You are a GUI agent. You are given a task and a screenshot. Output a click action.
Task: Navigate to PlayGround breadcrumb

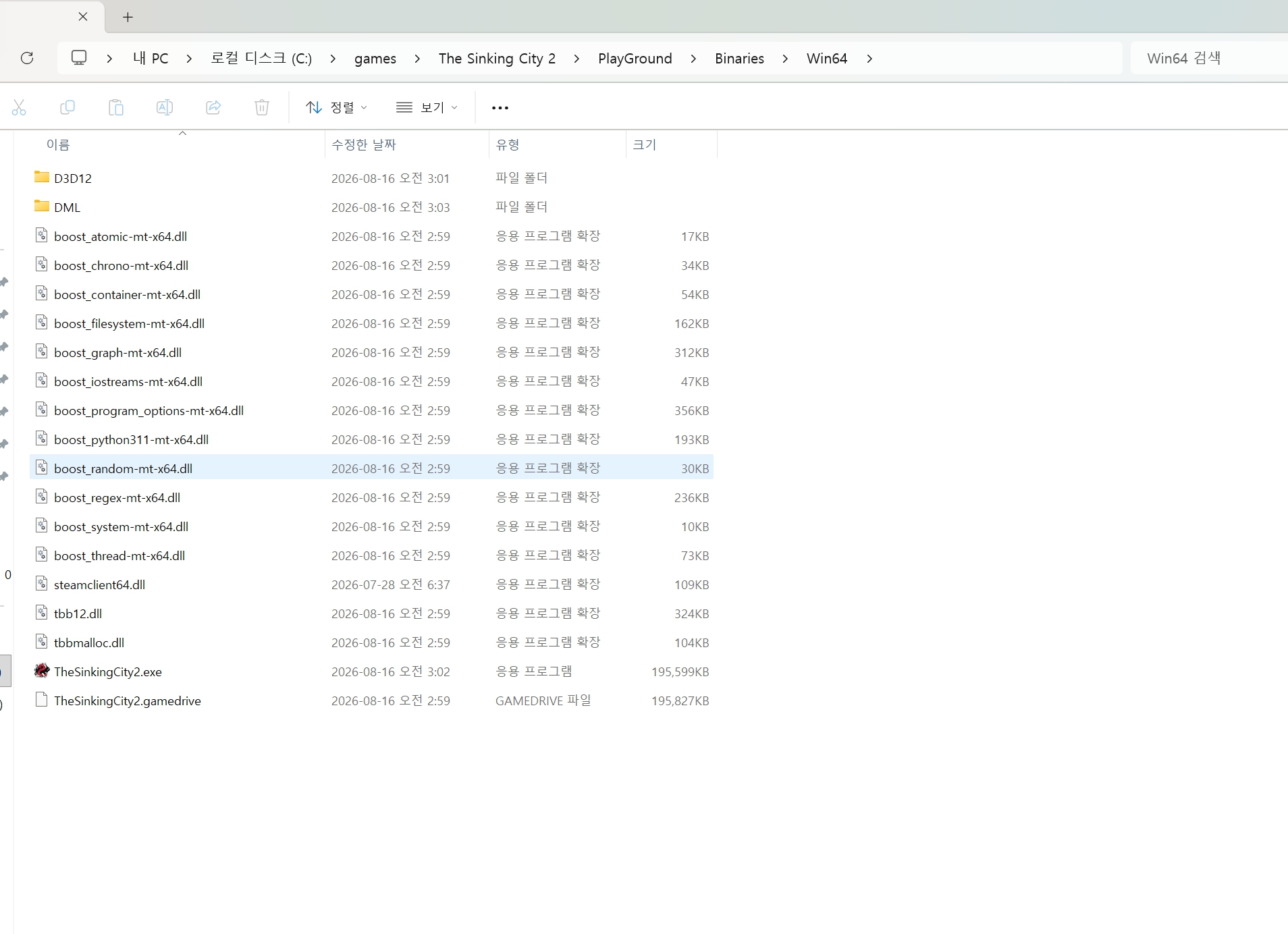coord(635,59)
